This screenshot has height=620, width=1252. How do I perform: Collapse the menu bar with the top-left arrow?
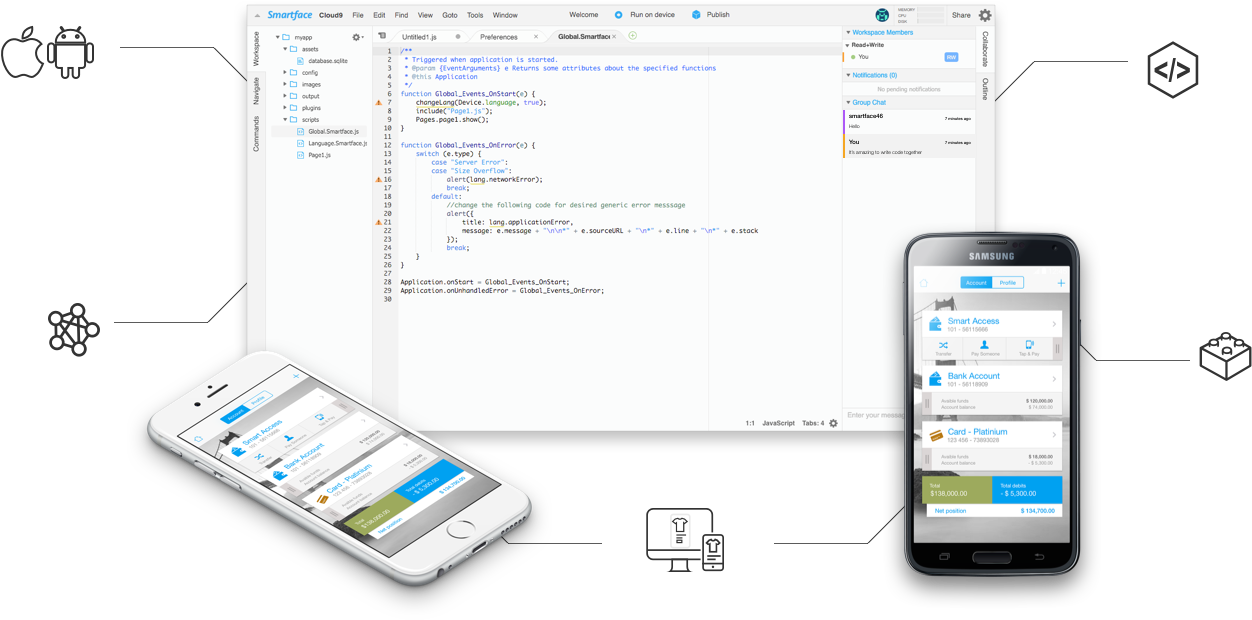[257, 15]
